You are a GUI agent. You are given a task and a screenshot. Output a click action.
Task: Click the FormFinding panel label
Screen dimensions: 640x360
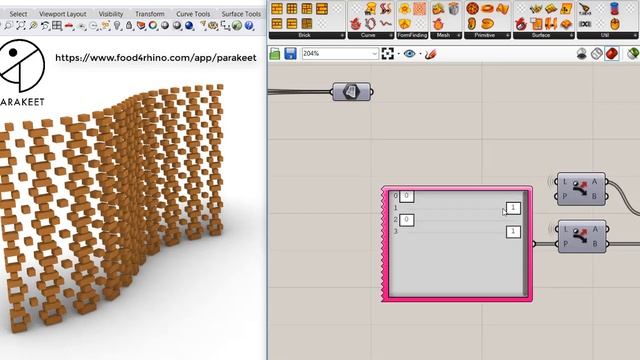coord(412,36)
